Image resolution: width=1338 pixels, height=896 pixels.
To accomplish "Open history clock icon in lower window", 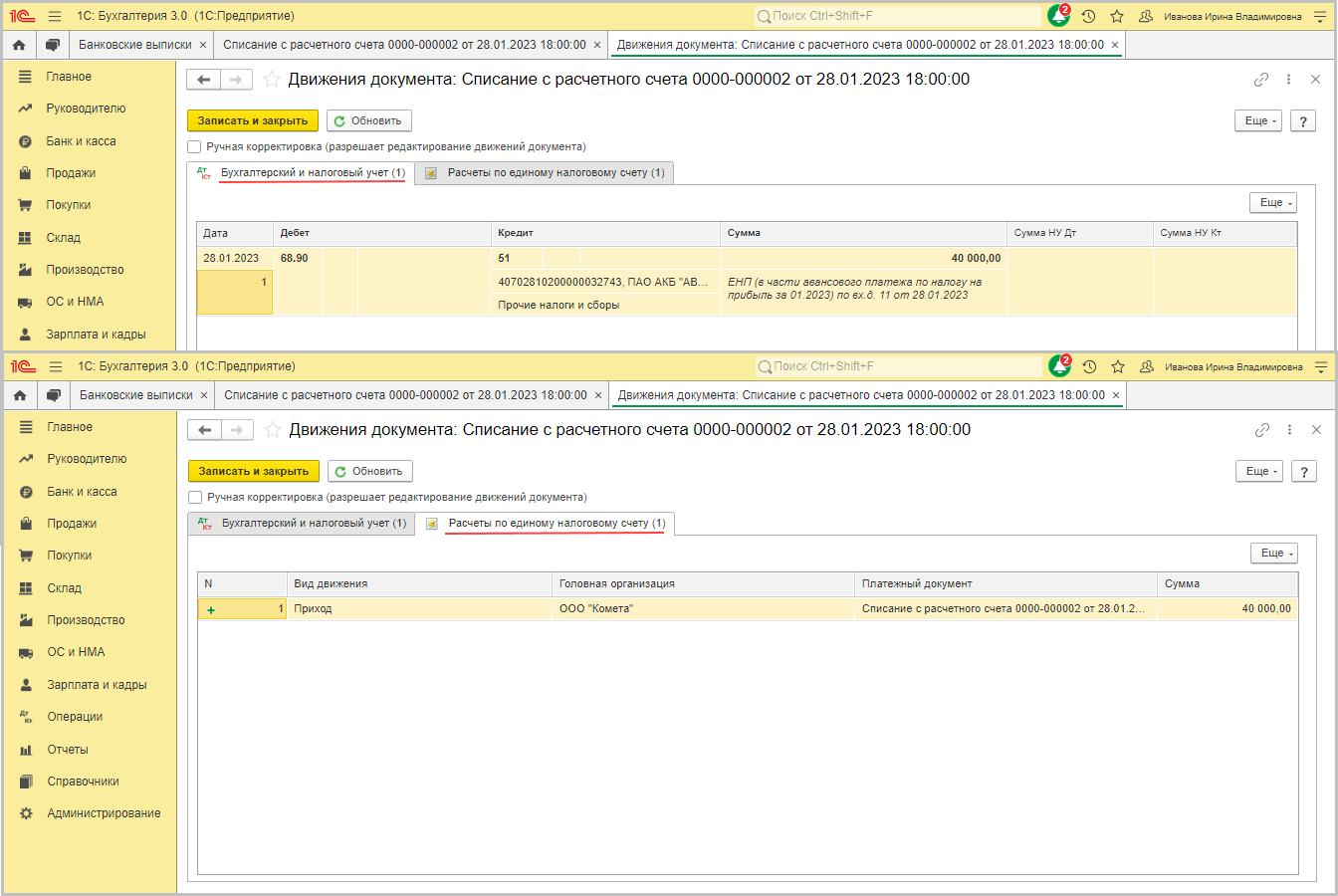I will tap(1089, 366).
